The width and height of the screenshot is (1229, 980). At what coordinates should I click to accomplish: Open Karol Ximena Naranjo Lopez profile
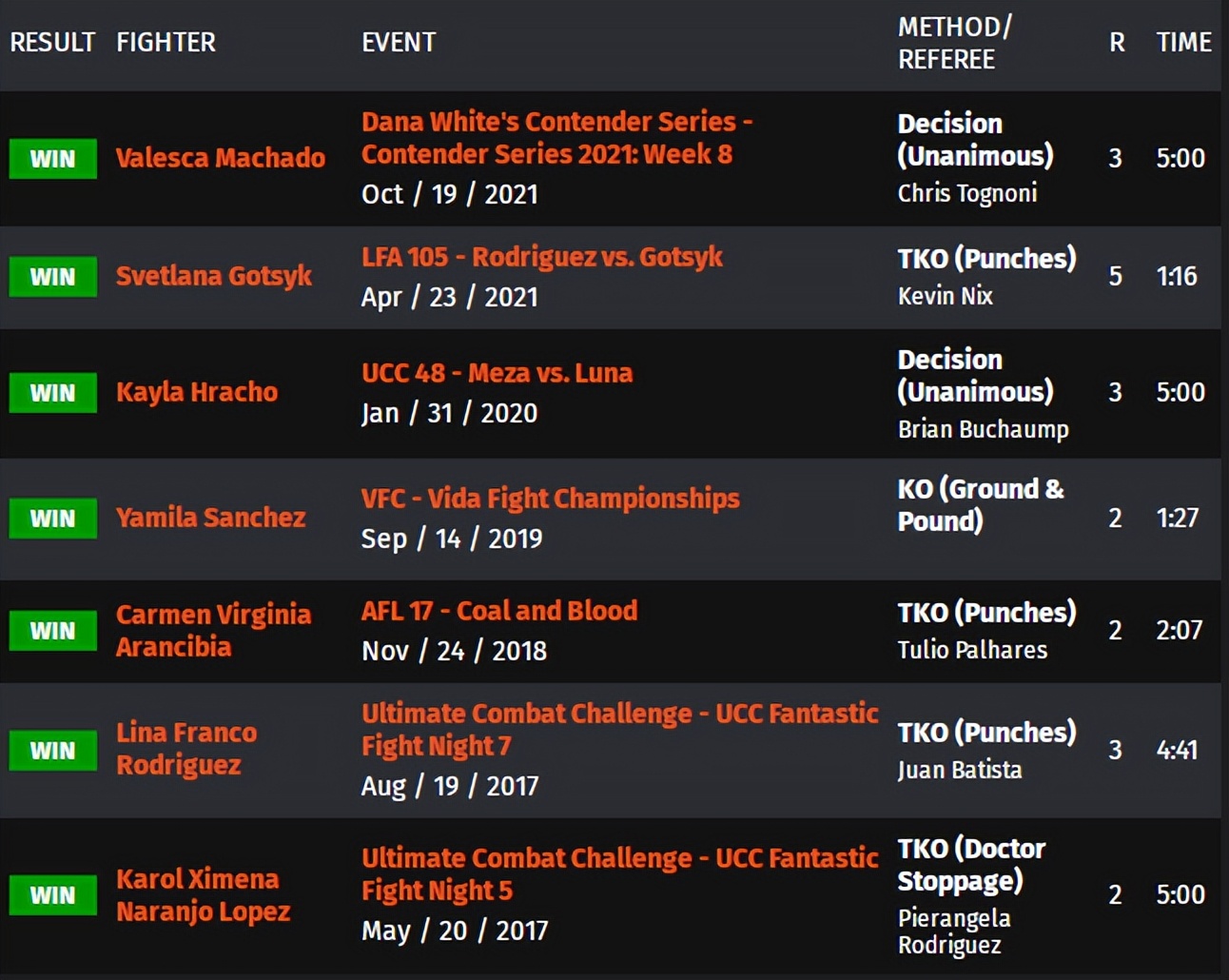coord(203,894)
